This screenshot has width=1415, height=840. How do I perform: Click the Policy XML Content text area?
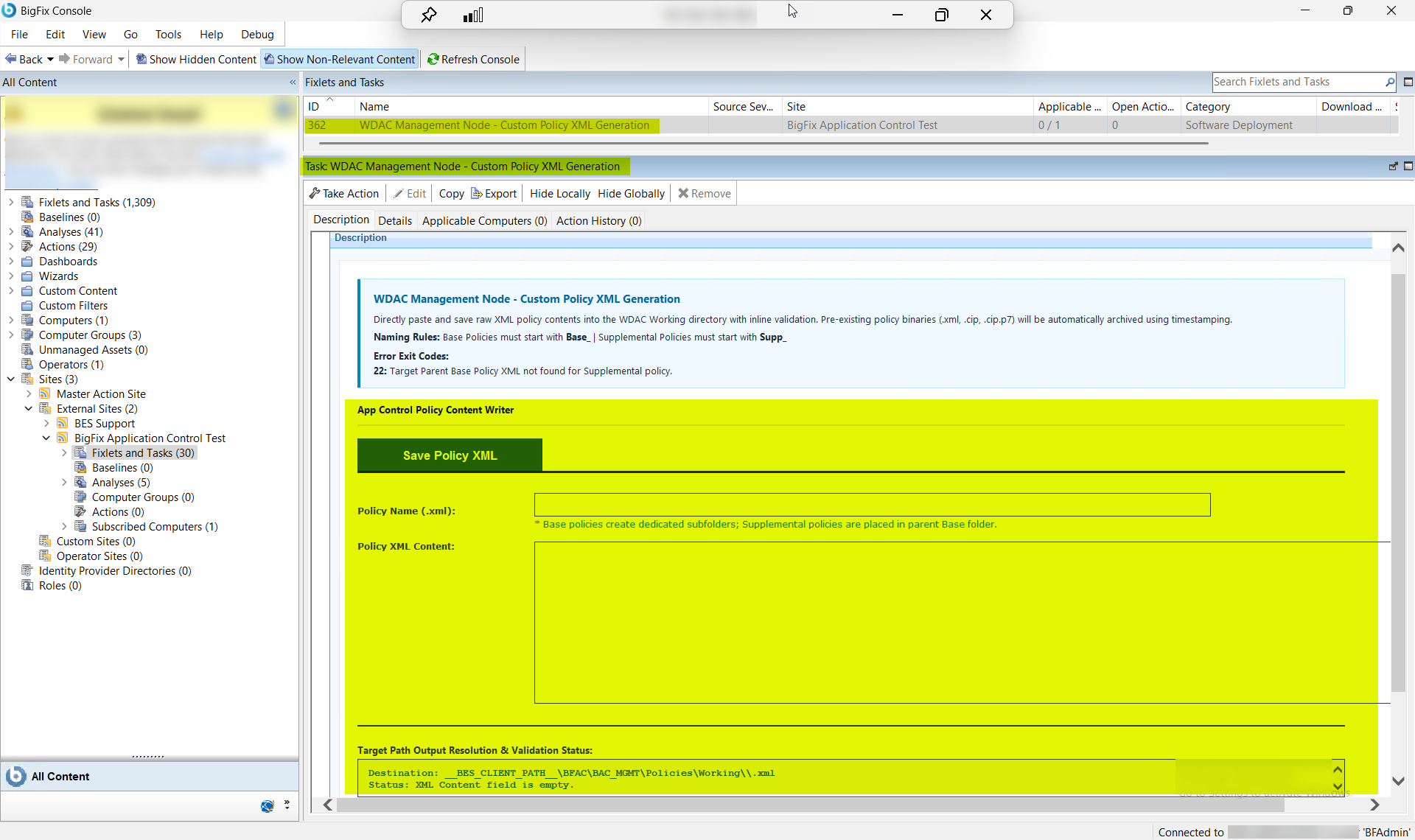click(x=961, y=623)
